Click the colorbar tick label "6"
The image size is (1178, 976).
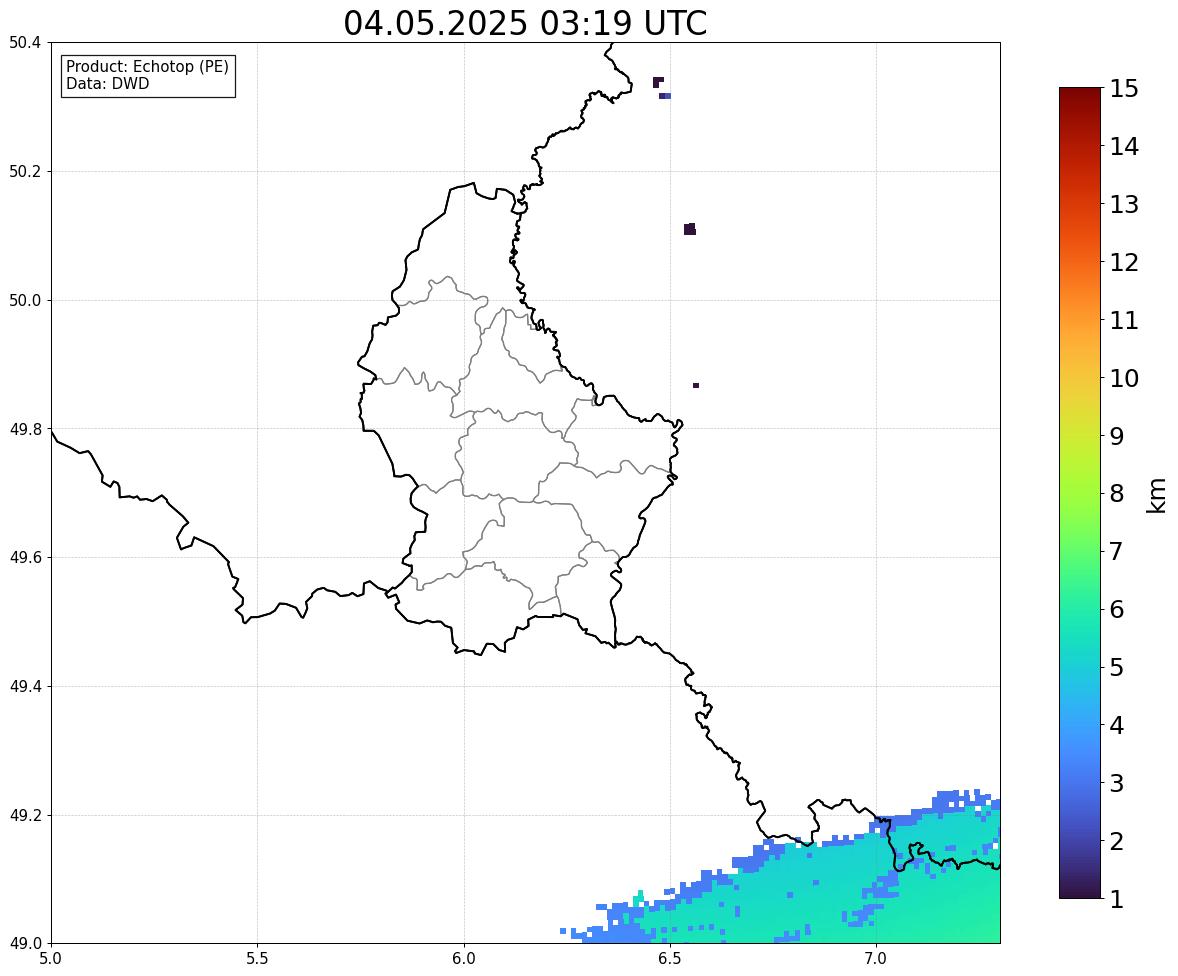pos(1117,609)
